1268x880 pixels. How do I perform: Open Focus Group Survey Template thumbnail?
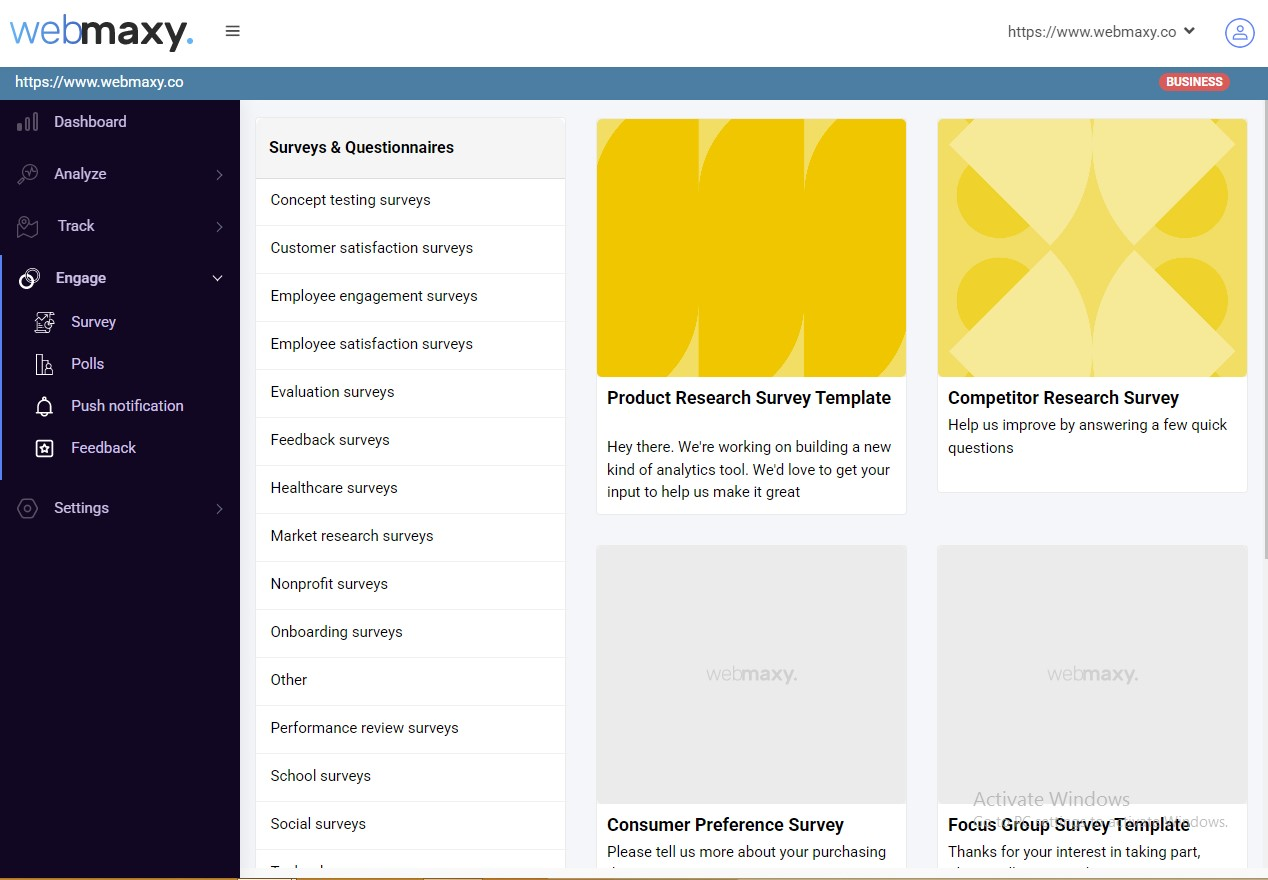tap(1092, 674)
